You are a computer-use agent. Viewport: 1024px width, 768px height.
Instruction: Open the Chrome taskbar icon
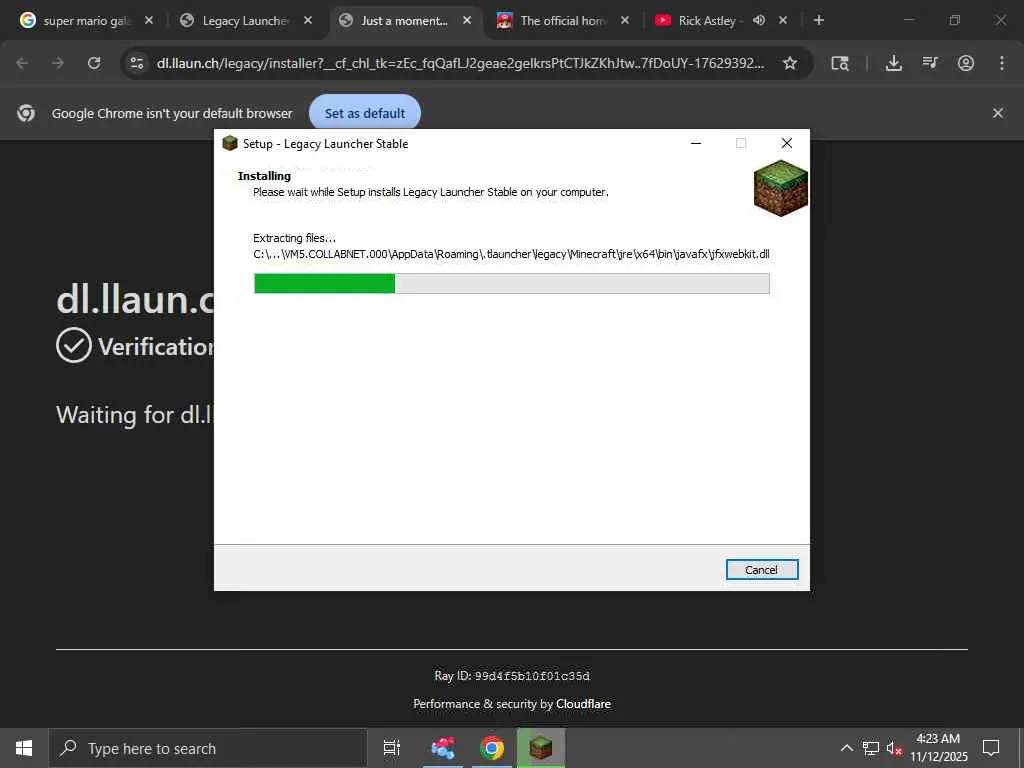point(492,748)
